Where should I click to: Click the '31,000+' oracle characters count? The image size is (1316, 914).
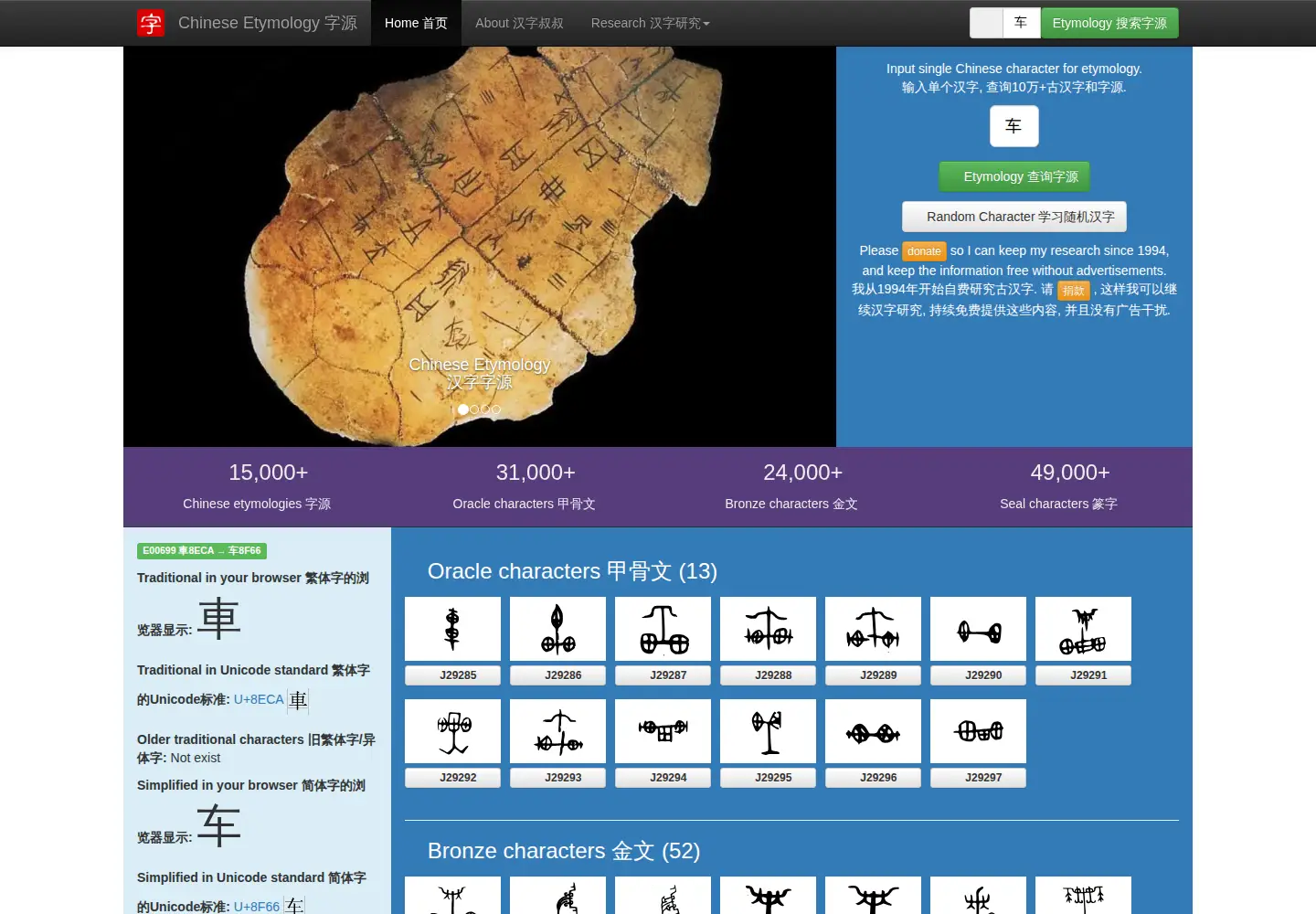click(536, 473)
